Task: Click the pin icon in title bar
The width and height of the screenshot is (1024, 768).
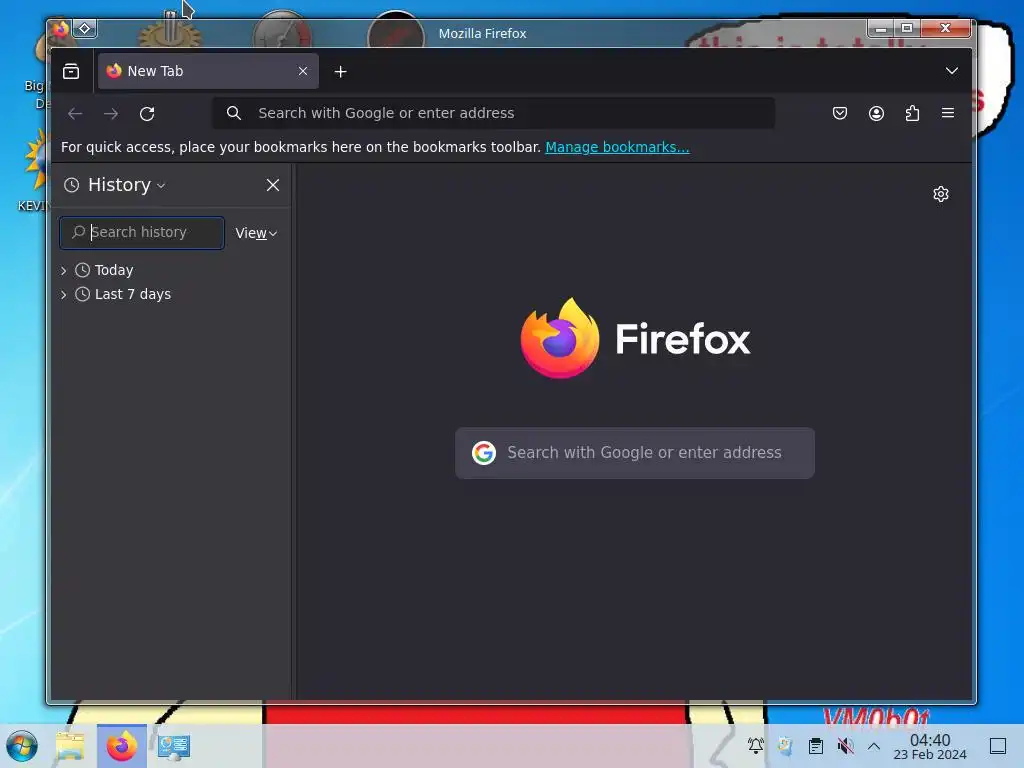Action: [x=85, y=29]
